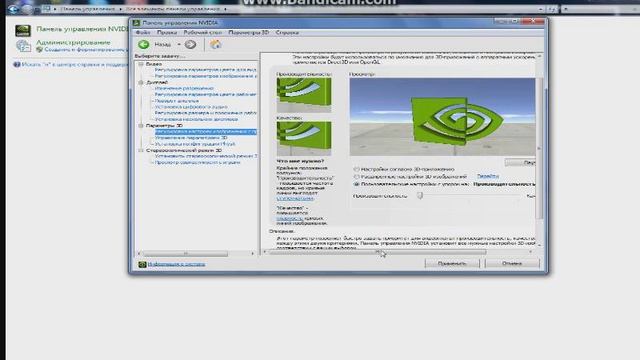
Task: Open the Рабочий стол menu
Action: (x=202, y=32)
